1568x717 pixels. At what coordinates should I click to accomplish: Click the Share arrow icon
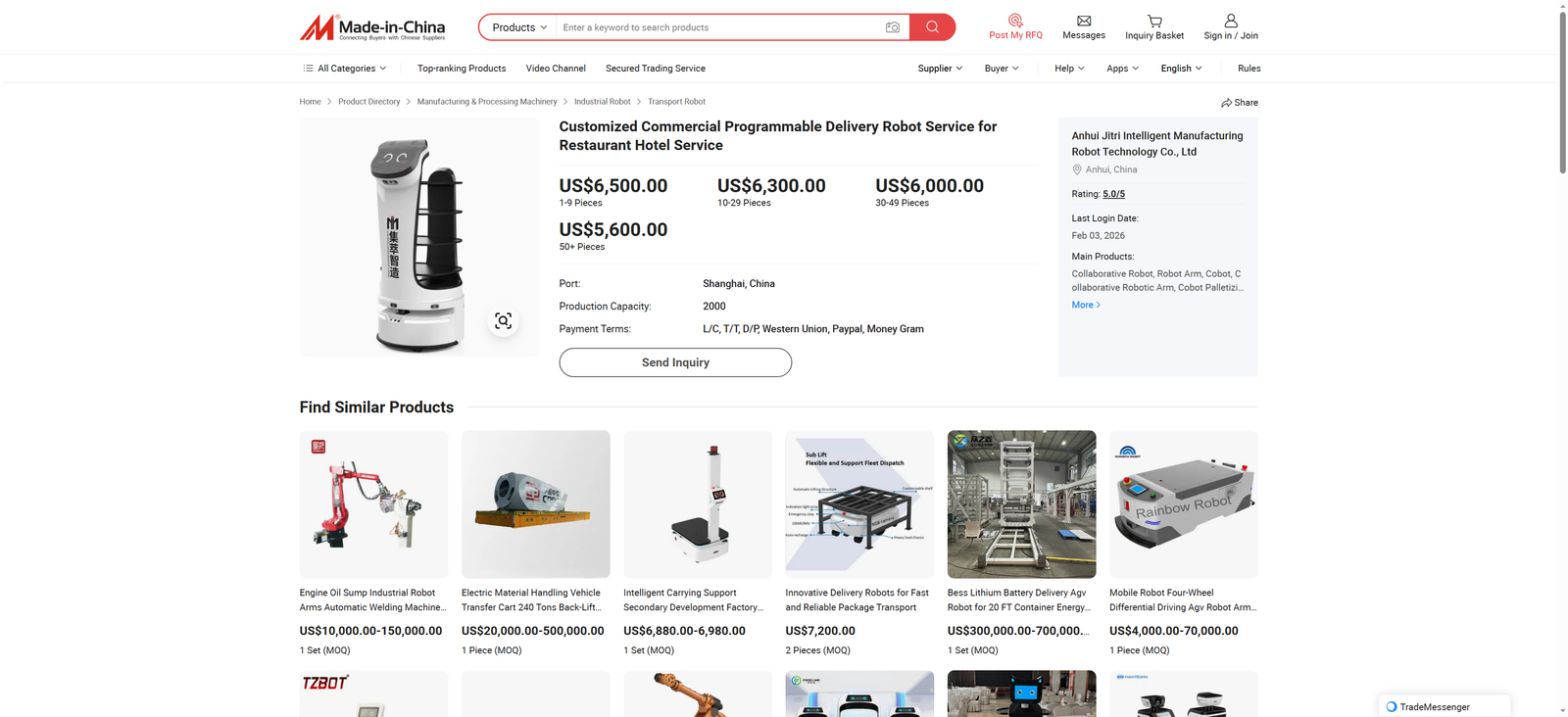coord(1226,103)
